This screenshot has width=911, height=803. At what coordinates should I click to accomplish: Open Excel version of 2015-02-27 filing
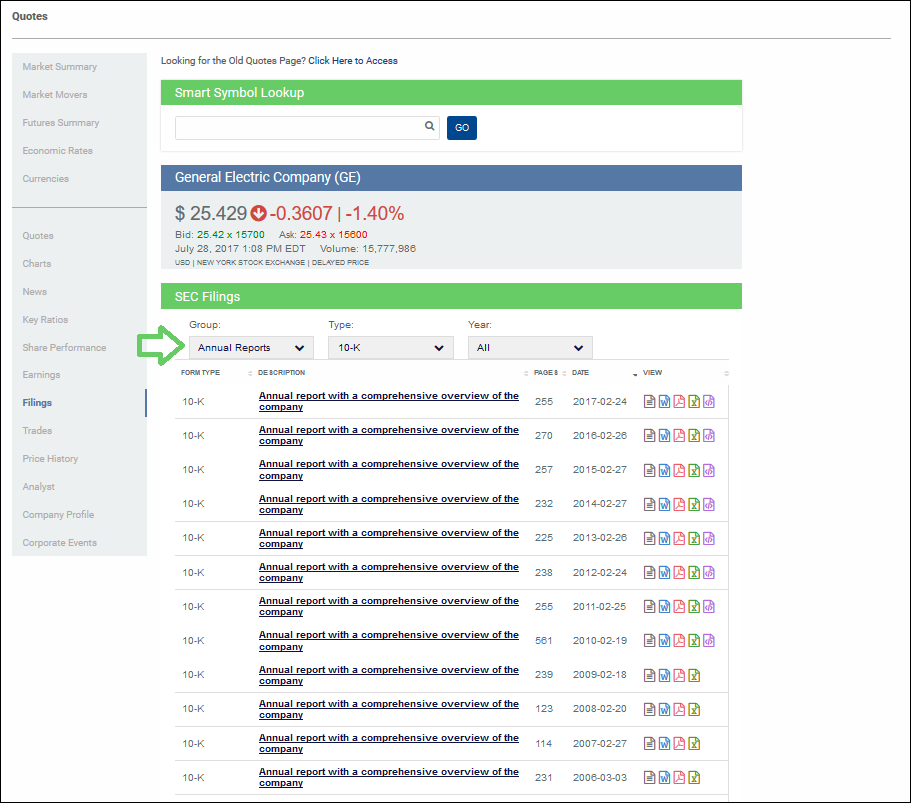[694, 470]
